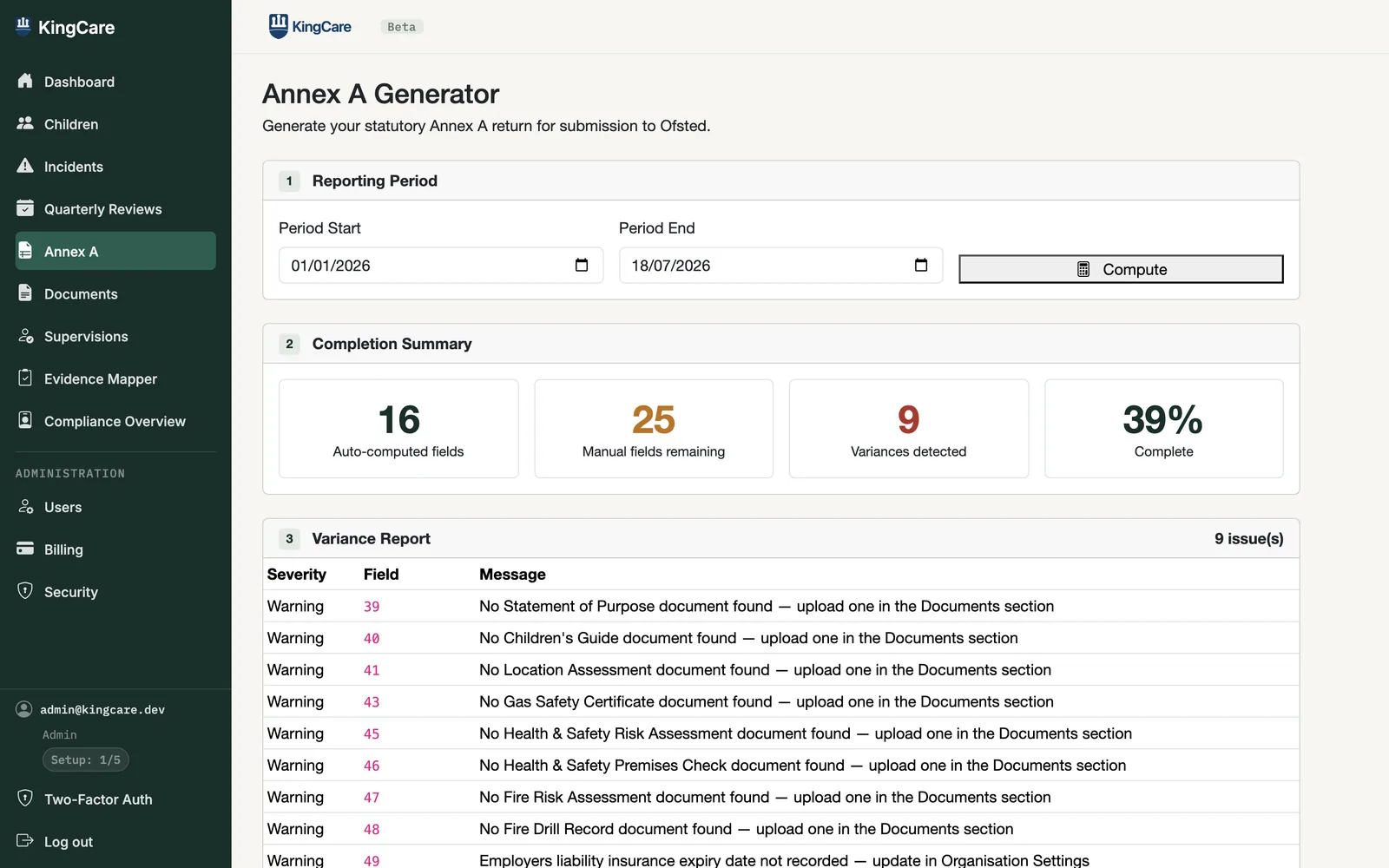Click field number 46 in variance table
Image resolution: width=1389 pixels, height=868 pixels.
[372, 766]
